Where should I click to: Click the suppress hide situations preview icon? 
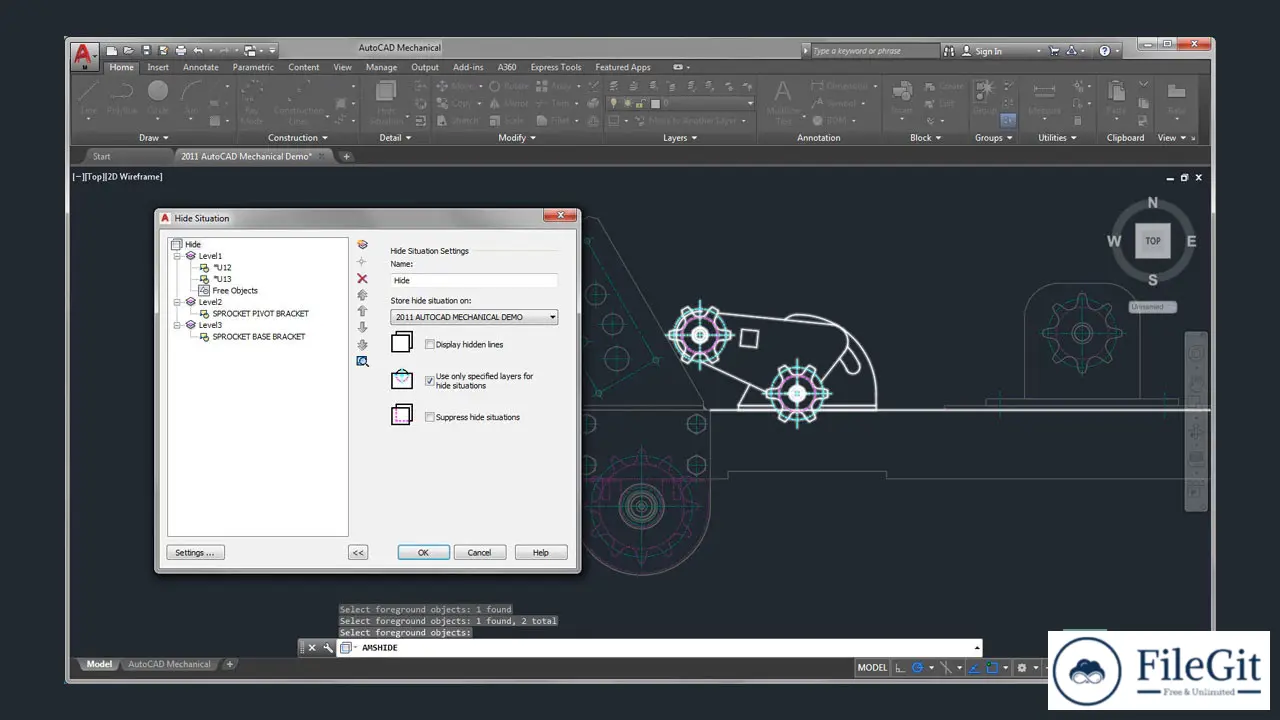401,414
